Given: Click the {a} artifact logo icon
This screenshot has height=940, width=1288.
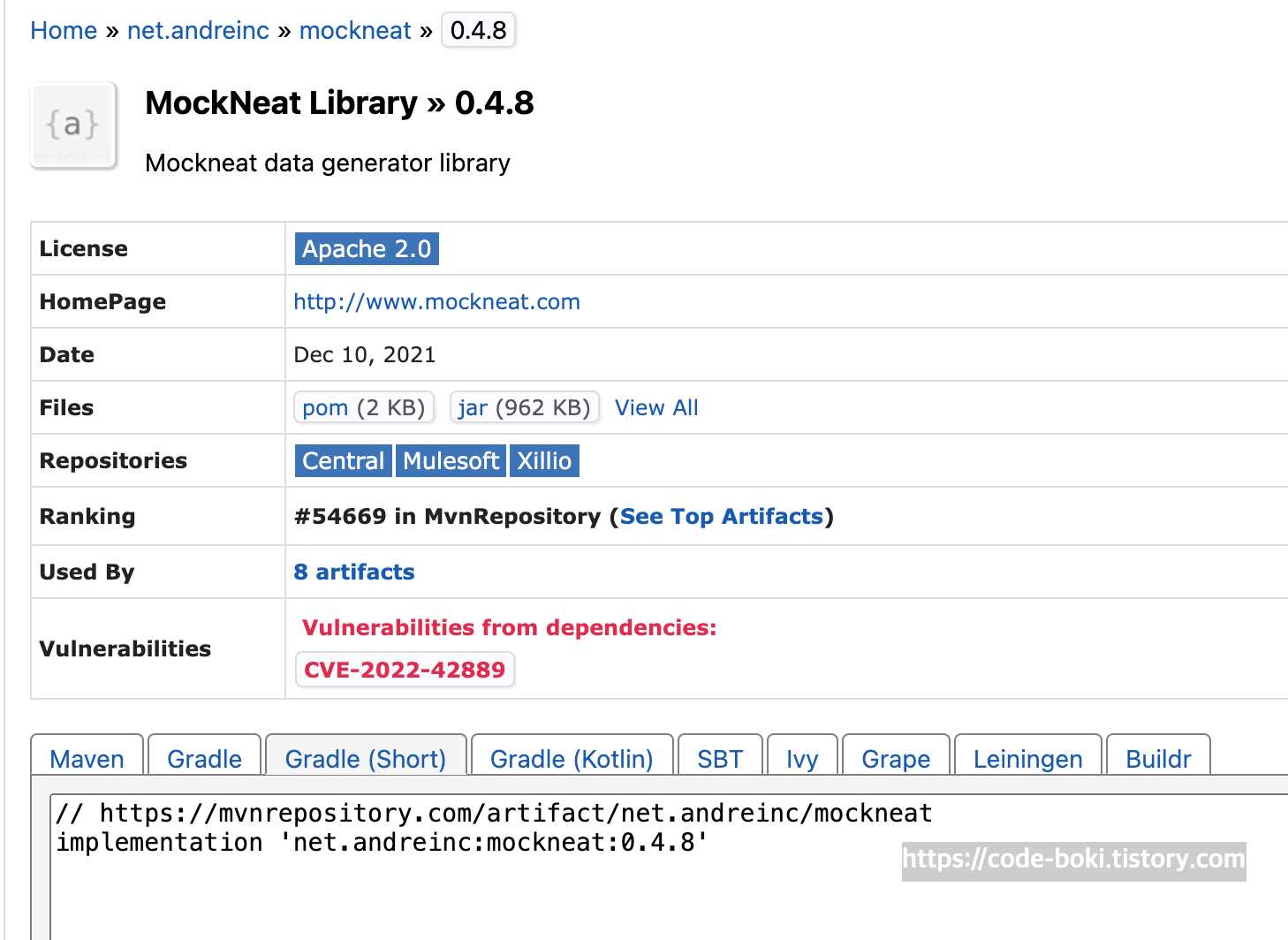Looking at the screenshot, I should 73,125.
